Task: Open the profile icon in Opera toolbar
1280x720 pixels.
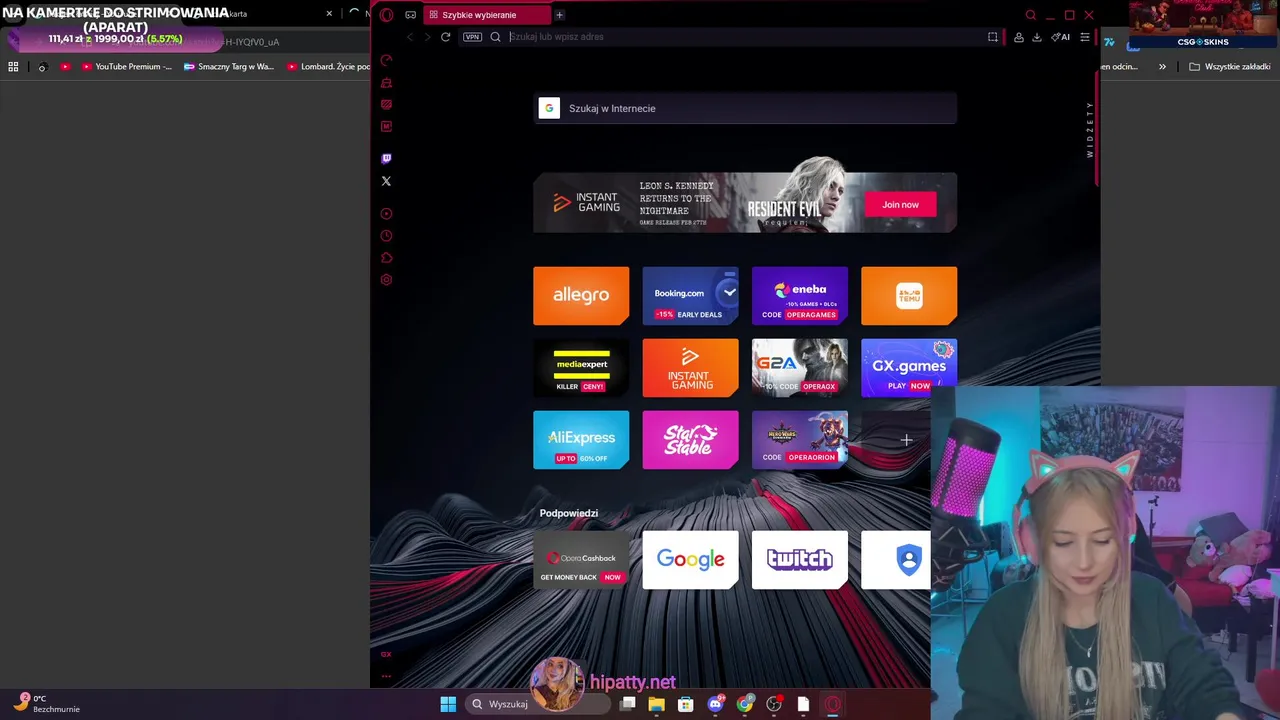Action: pyautogui.click(x=1018, y=37)
